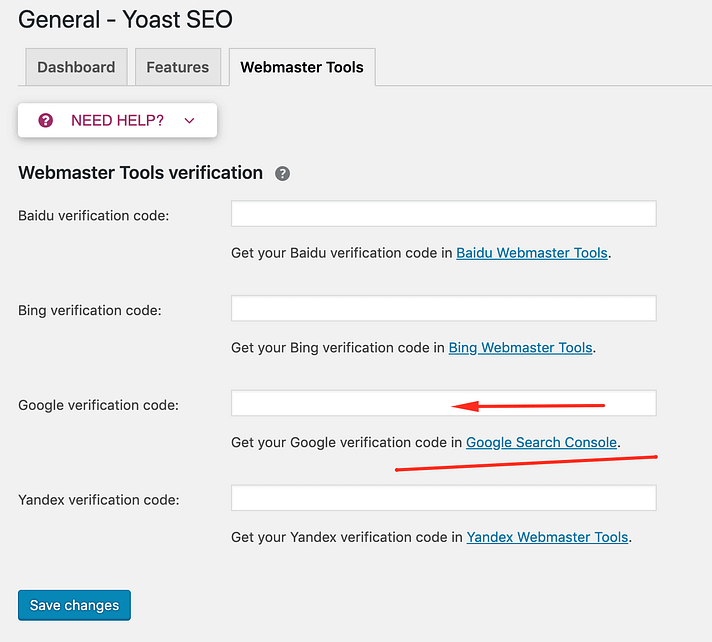Switch to the Dashboard tab
The height and width of the screenshot is (642, 712).
pyautogui.click(x=76, y=67)
